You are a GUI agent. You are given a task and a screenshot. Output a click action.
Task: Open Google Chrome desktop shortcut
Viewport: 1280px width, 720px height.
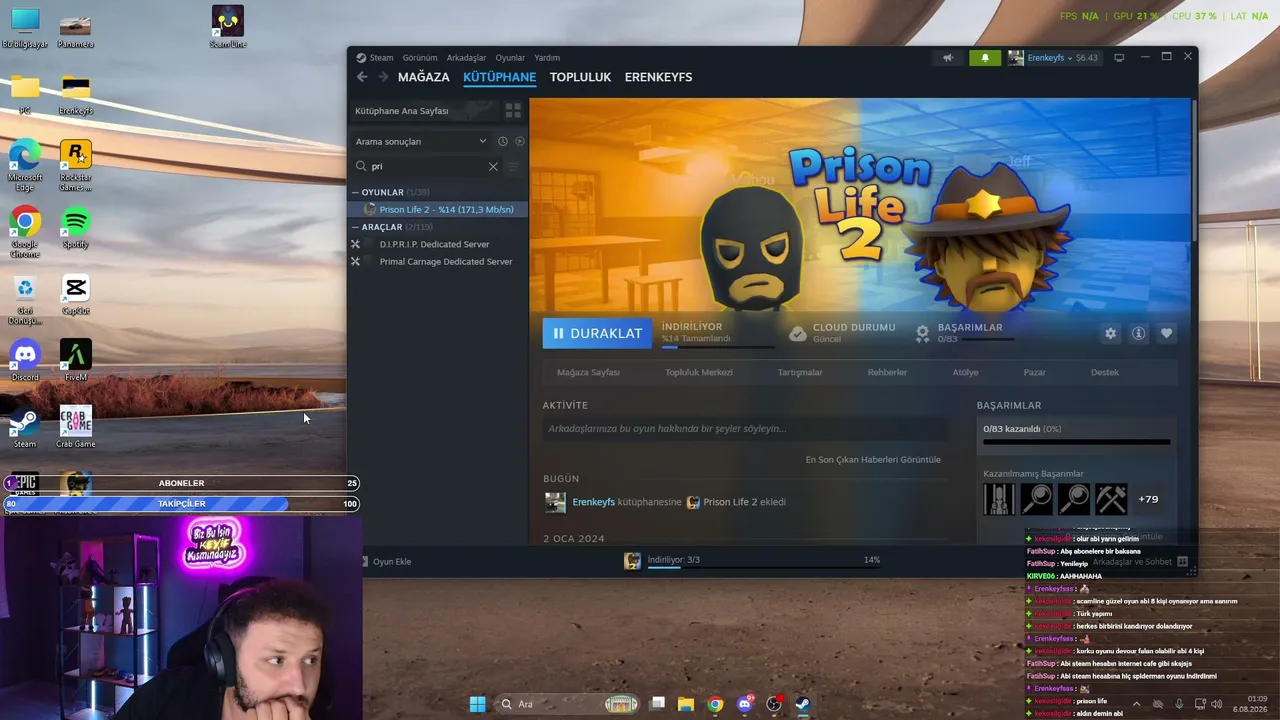[25, 232]
